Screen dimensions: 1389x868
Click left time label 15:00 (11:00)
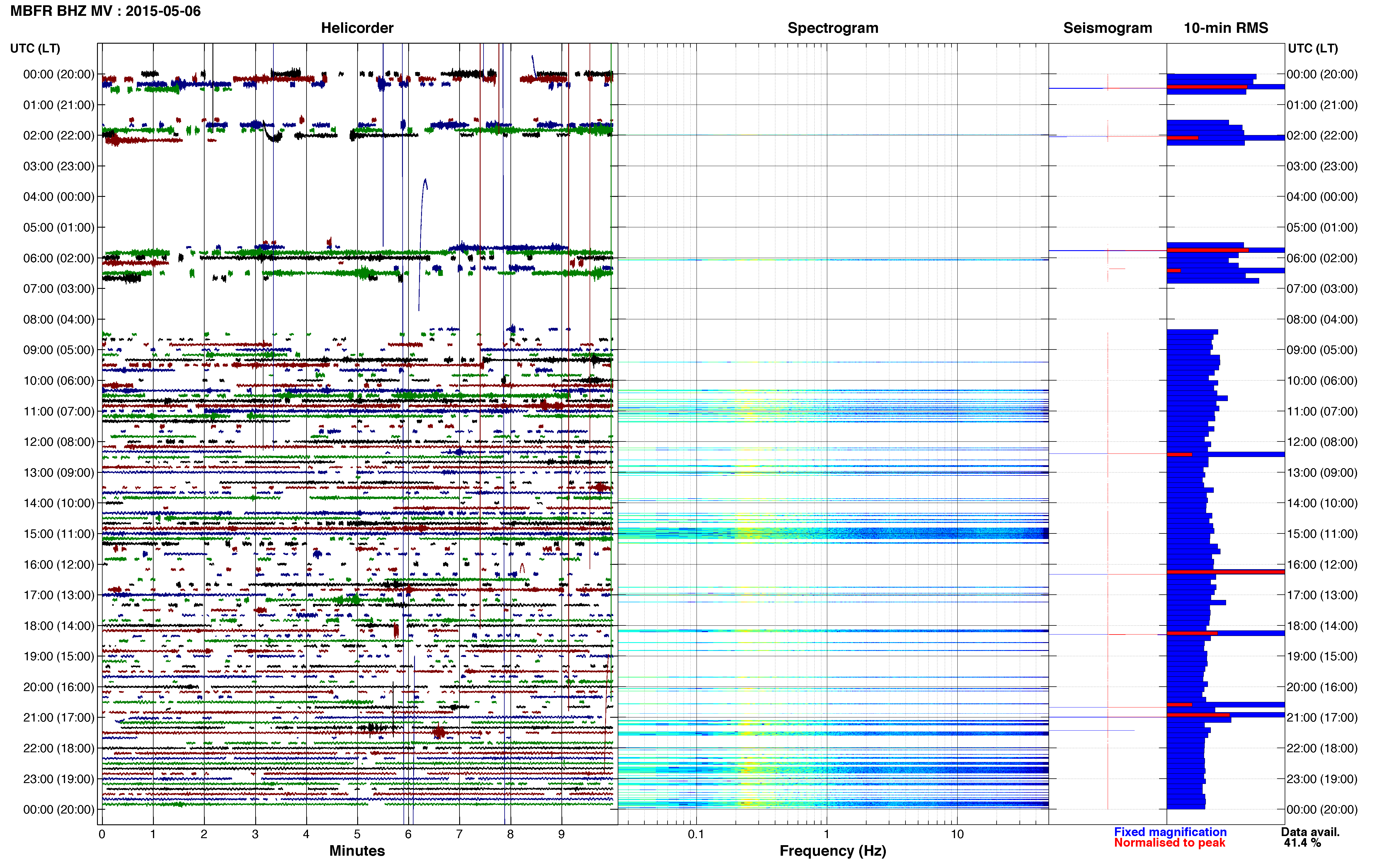point(59,533)
